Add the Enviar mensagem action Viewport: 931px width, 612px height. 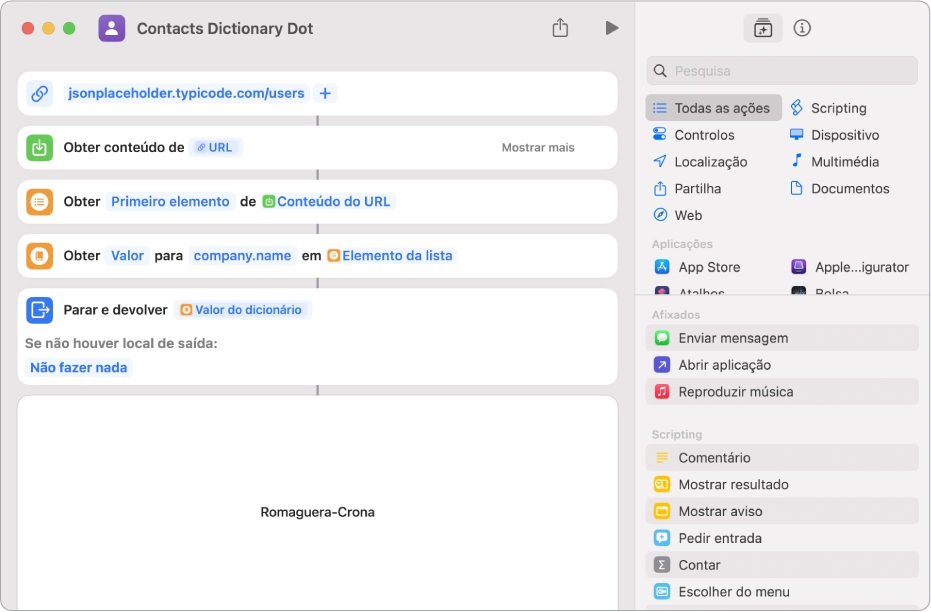[x=781, y=338]
